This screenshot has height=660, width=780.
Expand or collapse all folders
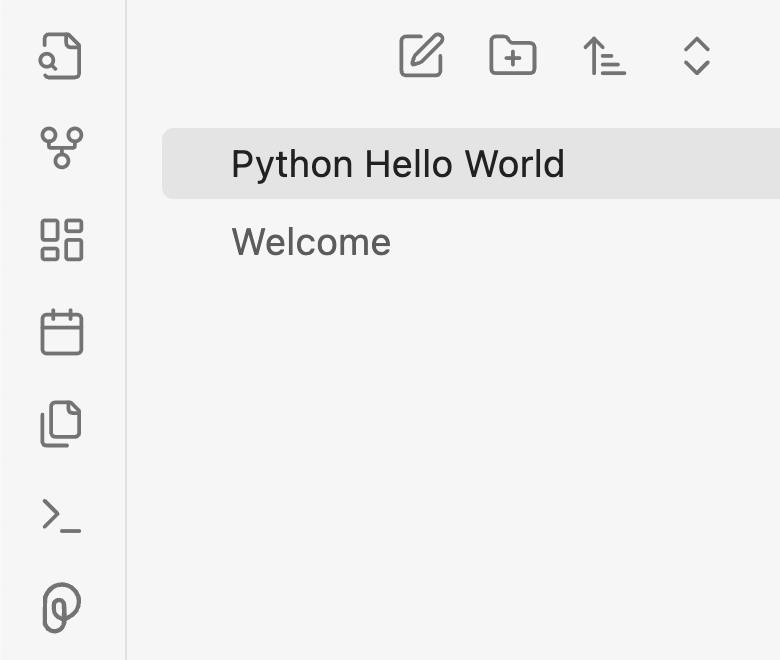(x=696, y=56)
